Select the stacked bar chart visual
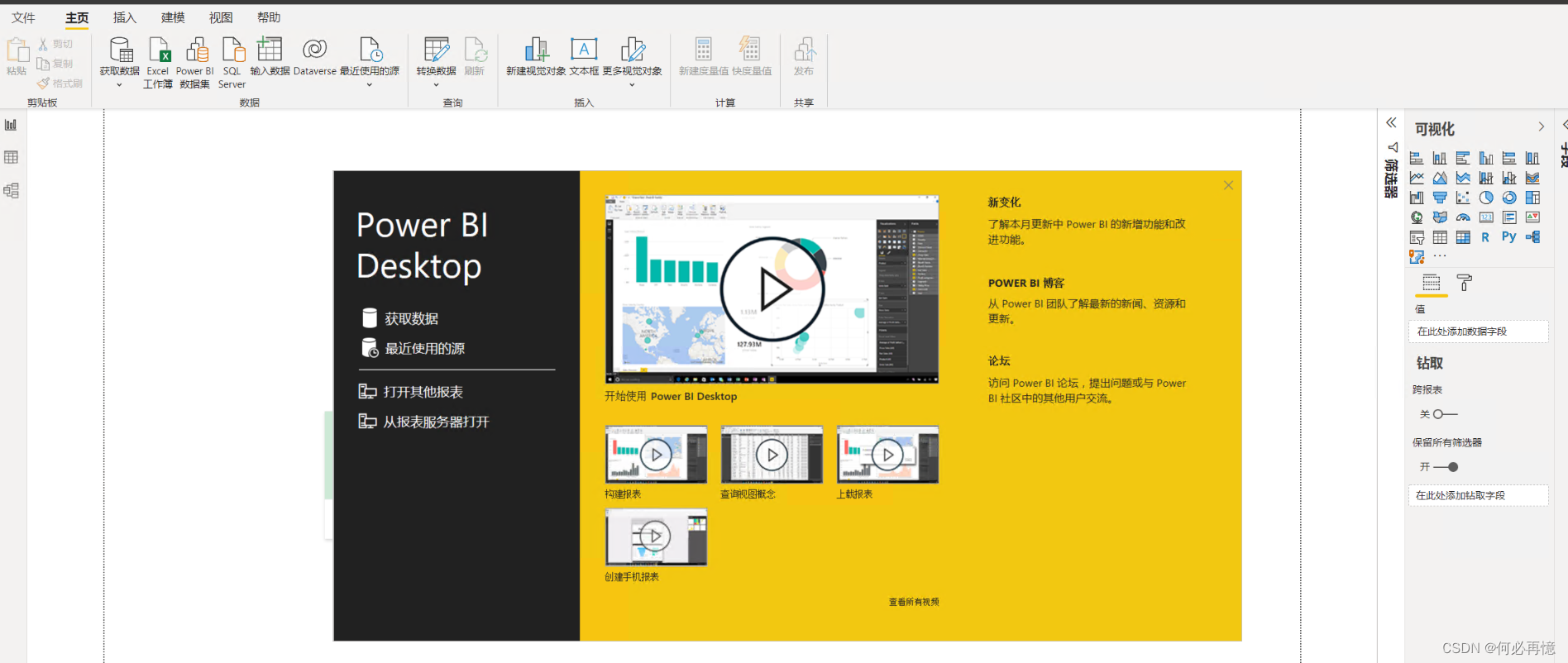Image resolution: width=1568 pixels, height=663 pixels. click(x=1417, y=158)
